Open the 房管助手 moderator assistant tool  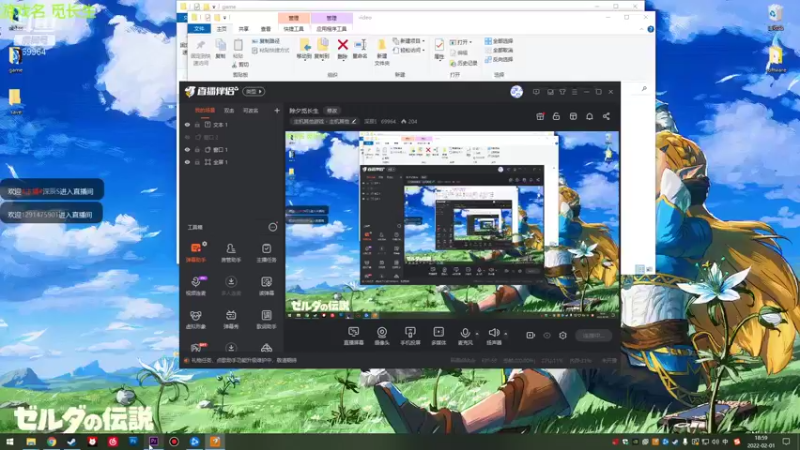click(x=231, y=252)
